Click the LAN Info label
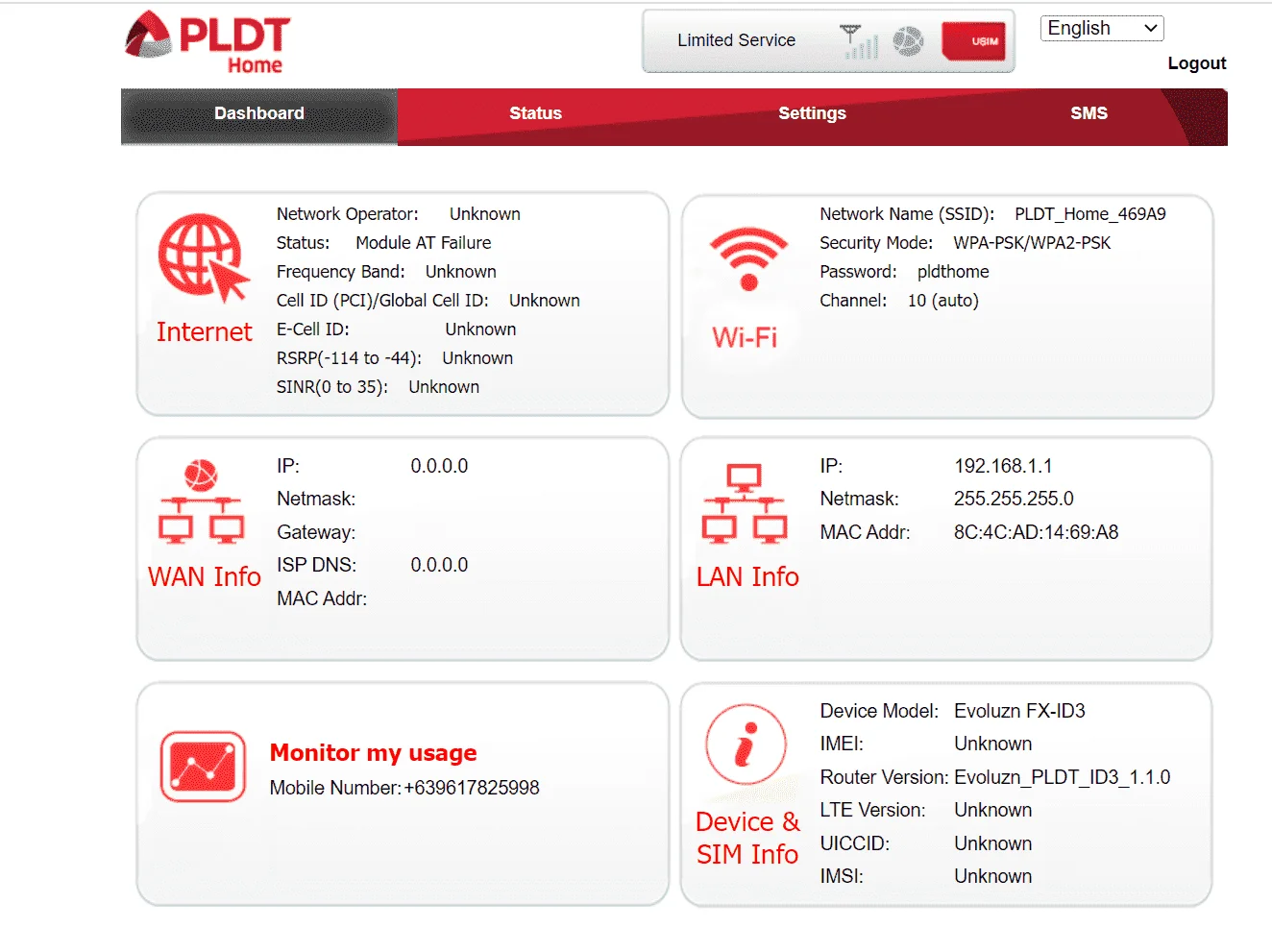 click(x=747, y=576)
